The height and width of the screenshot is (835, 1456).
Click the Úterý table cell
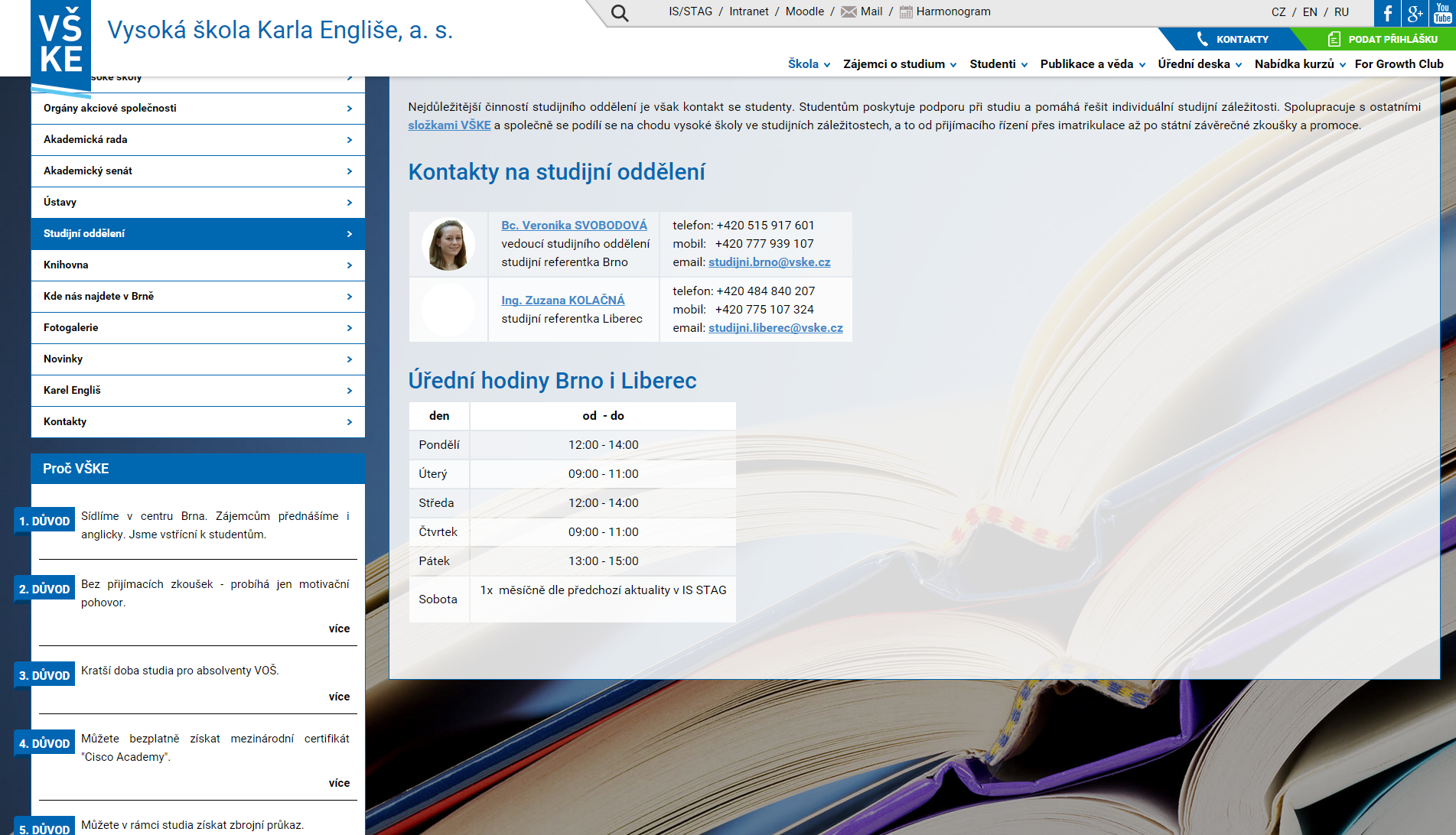point(439,474)
